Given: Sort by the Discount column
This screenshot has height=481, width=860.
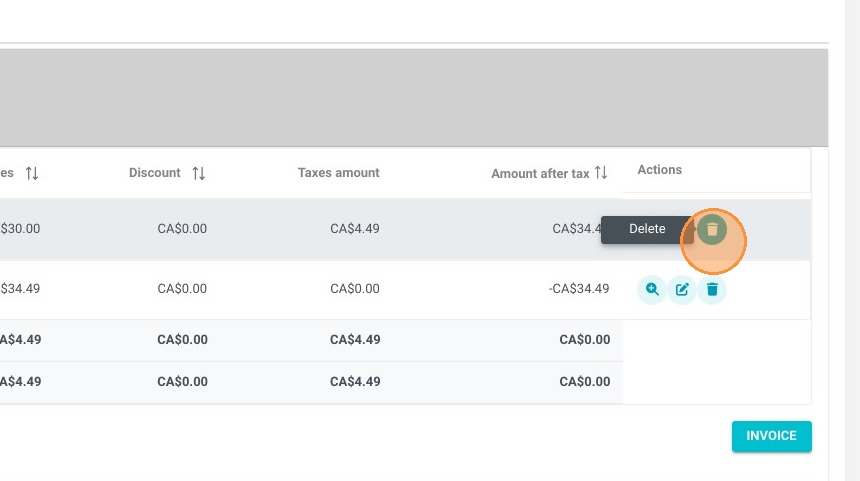Looking at the screenshot, I should pos(199,173).
